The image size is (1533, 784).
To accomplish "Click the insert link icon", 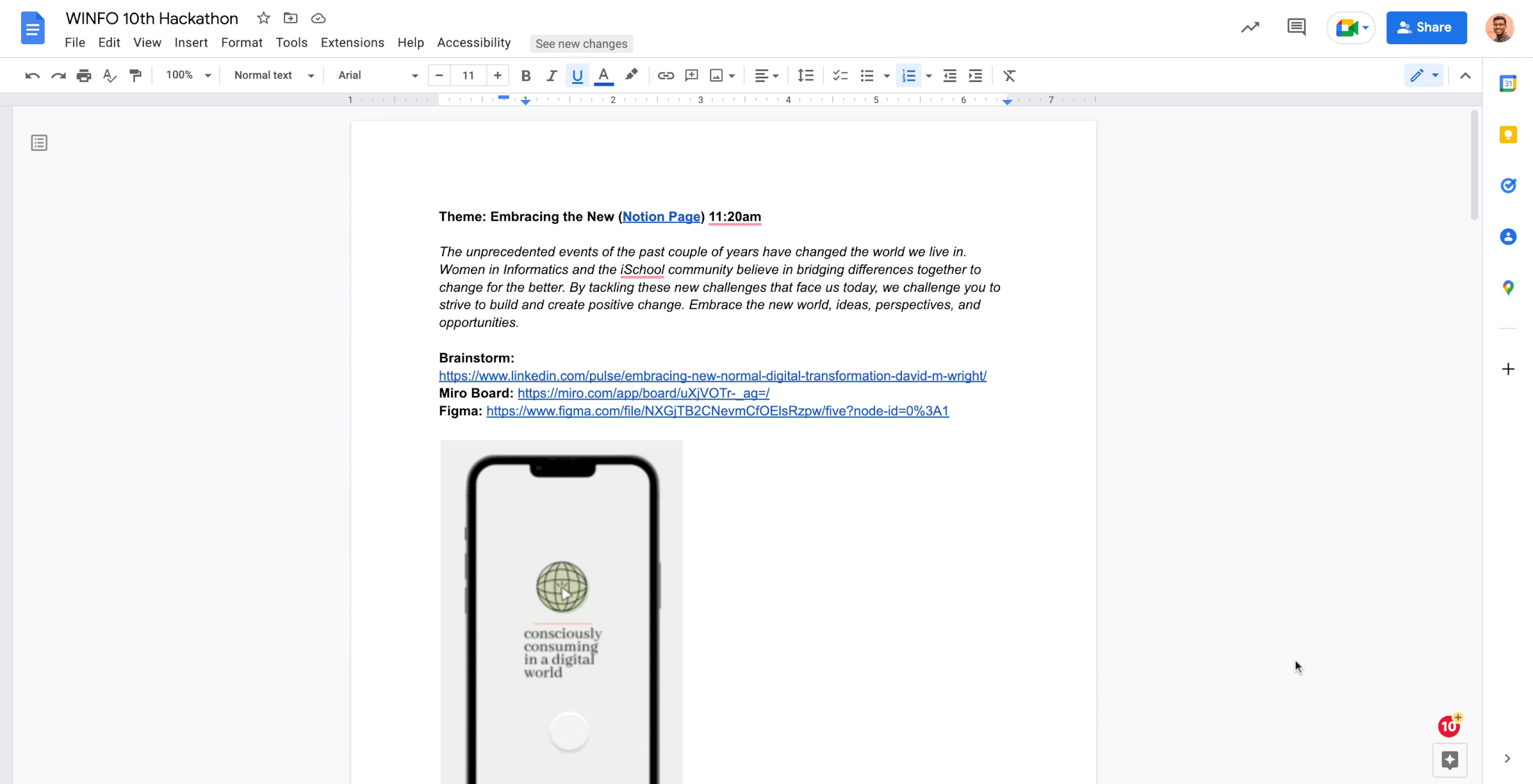I will (665, 75).
